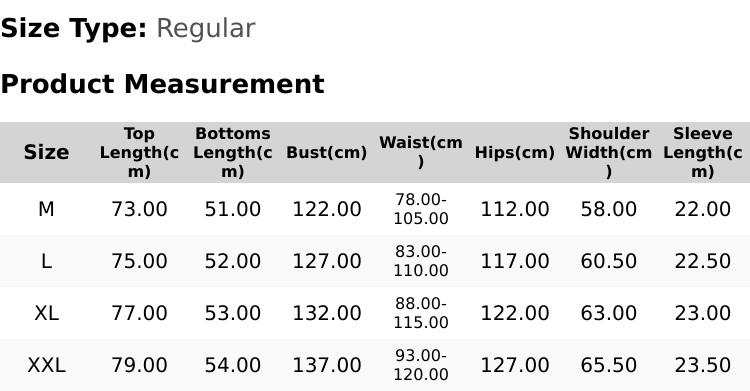Select the 137.00 bust value

327,366
